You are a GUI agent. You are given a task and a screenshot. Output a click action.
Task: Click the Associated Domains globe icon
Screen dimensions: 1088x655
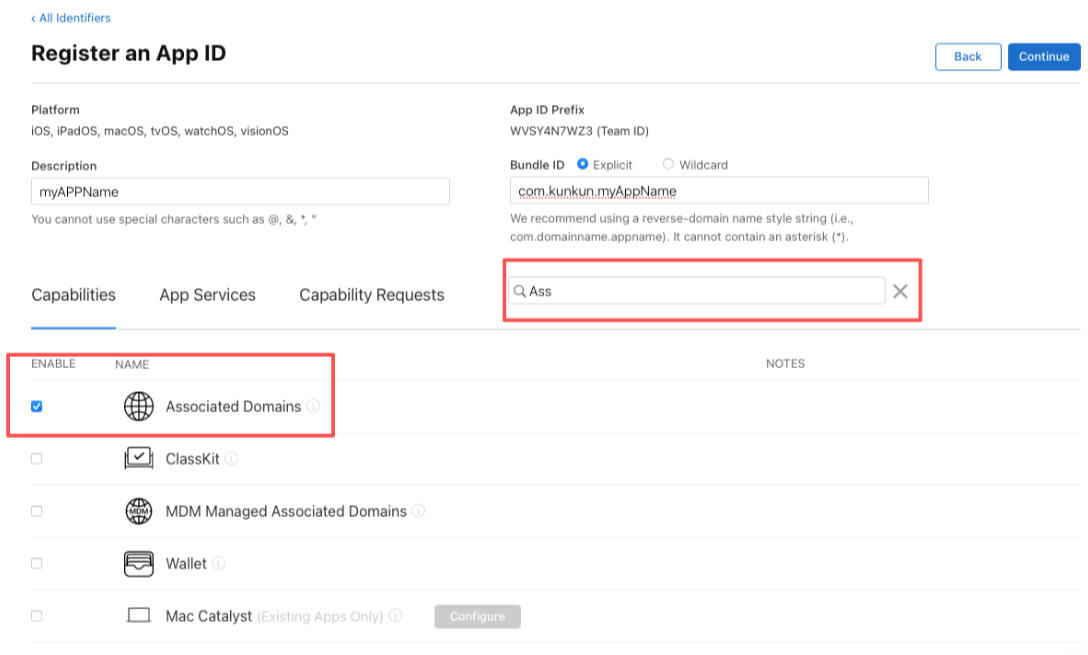click(x=139, y=407)
